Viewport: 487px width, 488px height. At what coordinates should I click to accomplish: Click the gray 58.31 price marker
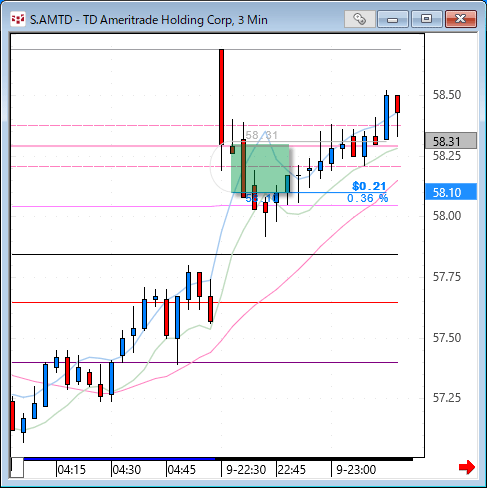(x=451, y=141)
